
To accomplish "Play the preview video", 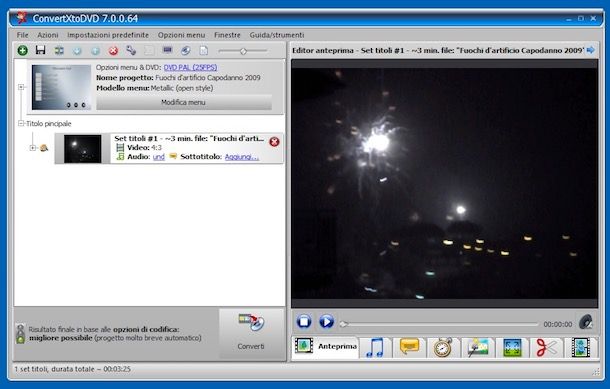I will (326, 322).
